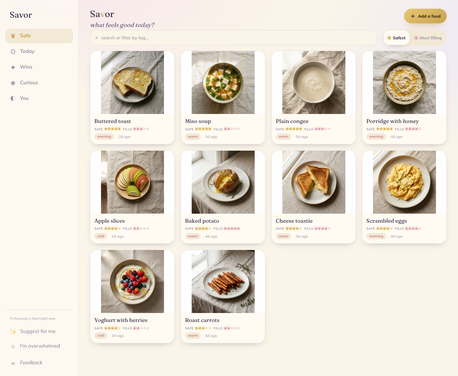Click the Suggest for me sparkles icon
The height and width of the screenshot is (376, 458).
(13, 331)
